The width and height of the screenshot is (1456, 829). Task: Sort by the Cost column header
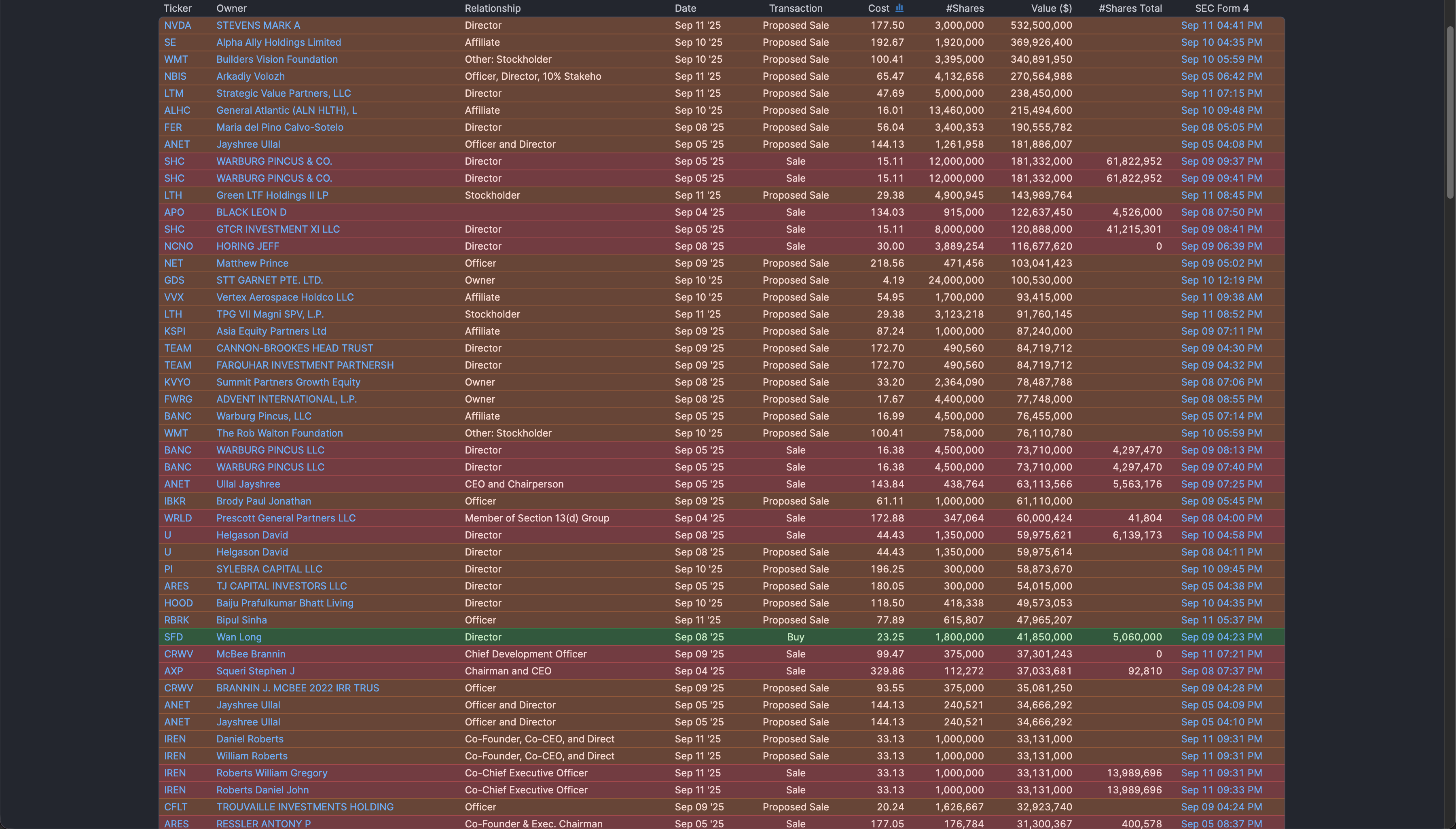(x=878, y=8)
